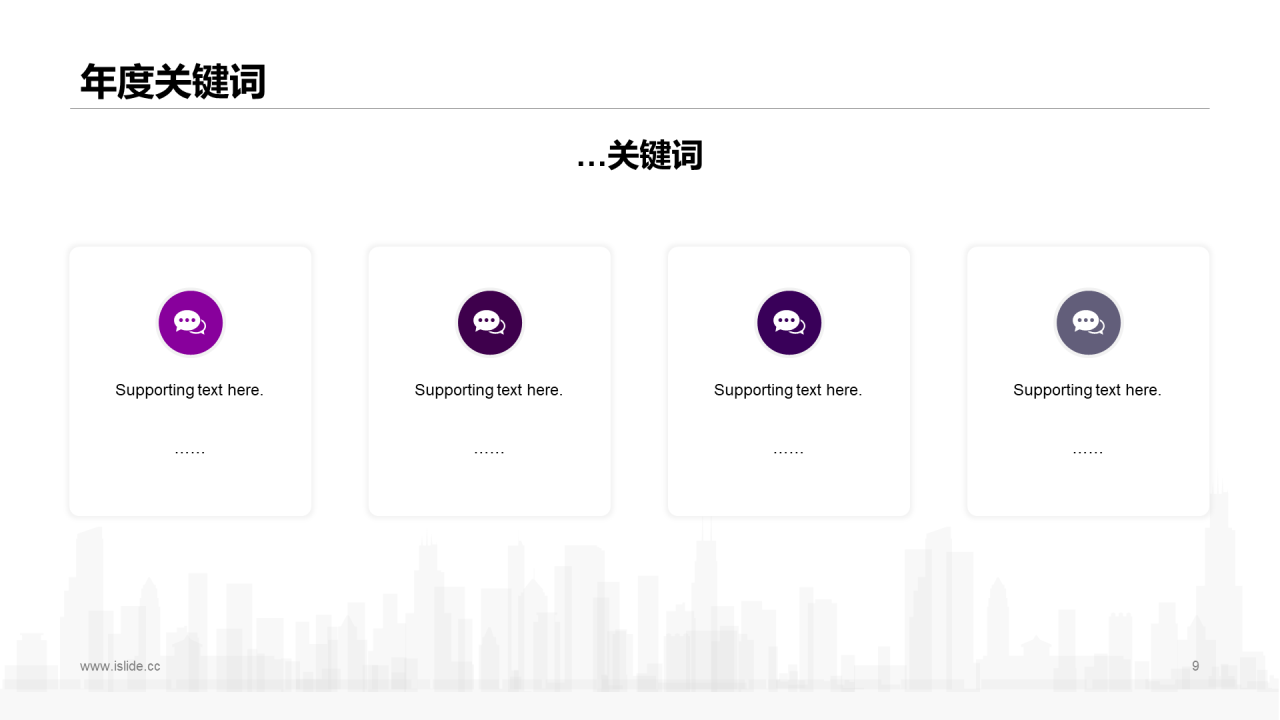
Task: Click the deep indigo chat bubble icon
Action: tap(789, 323)
